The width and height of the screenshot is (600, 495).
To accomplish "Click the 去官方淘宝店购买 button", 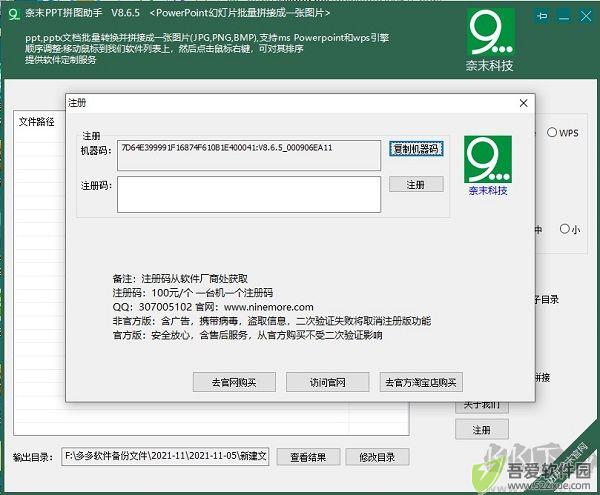I will click(421, 382).
